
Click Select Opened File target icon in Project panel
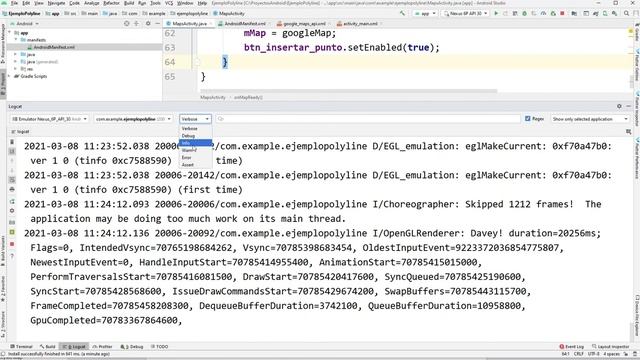(127, 24)
